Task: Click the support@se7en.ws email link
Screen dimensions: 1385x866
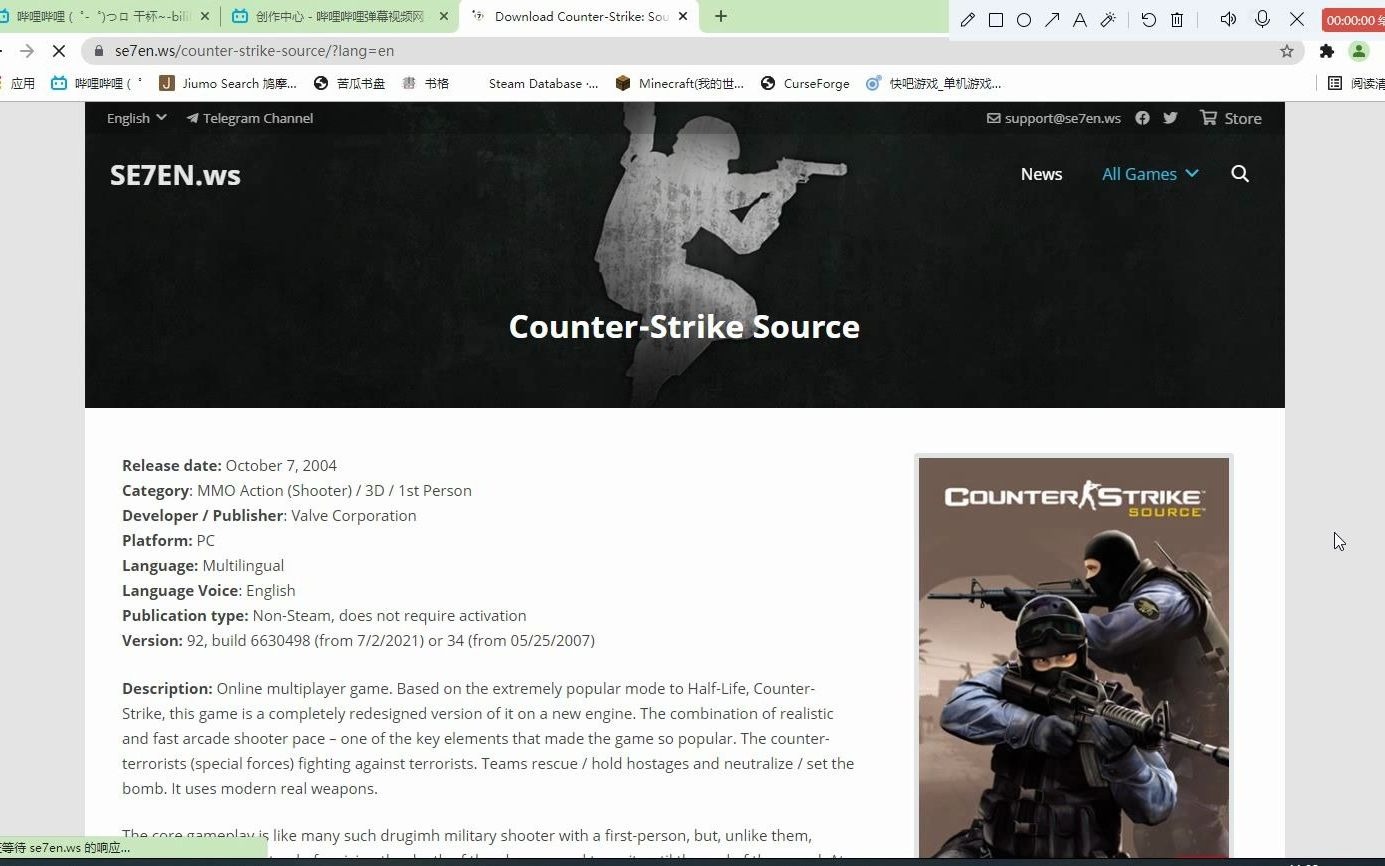Action: (1054, 118)
